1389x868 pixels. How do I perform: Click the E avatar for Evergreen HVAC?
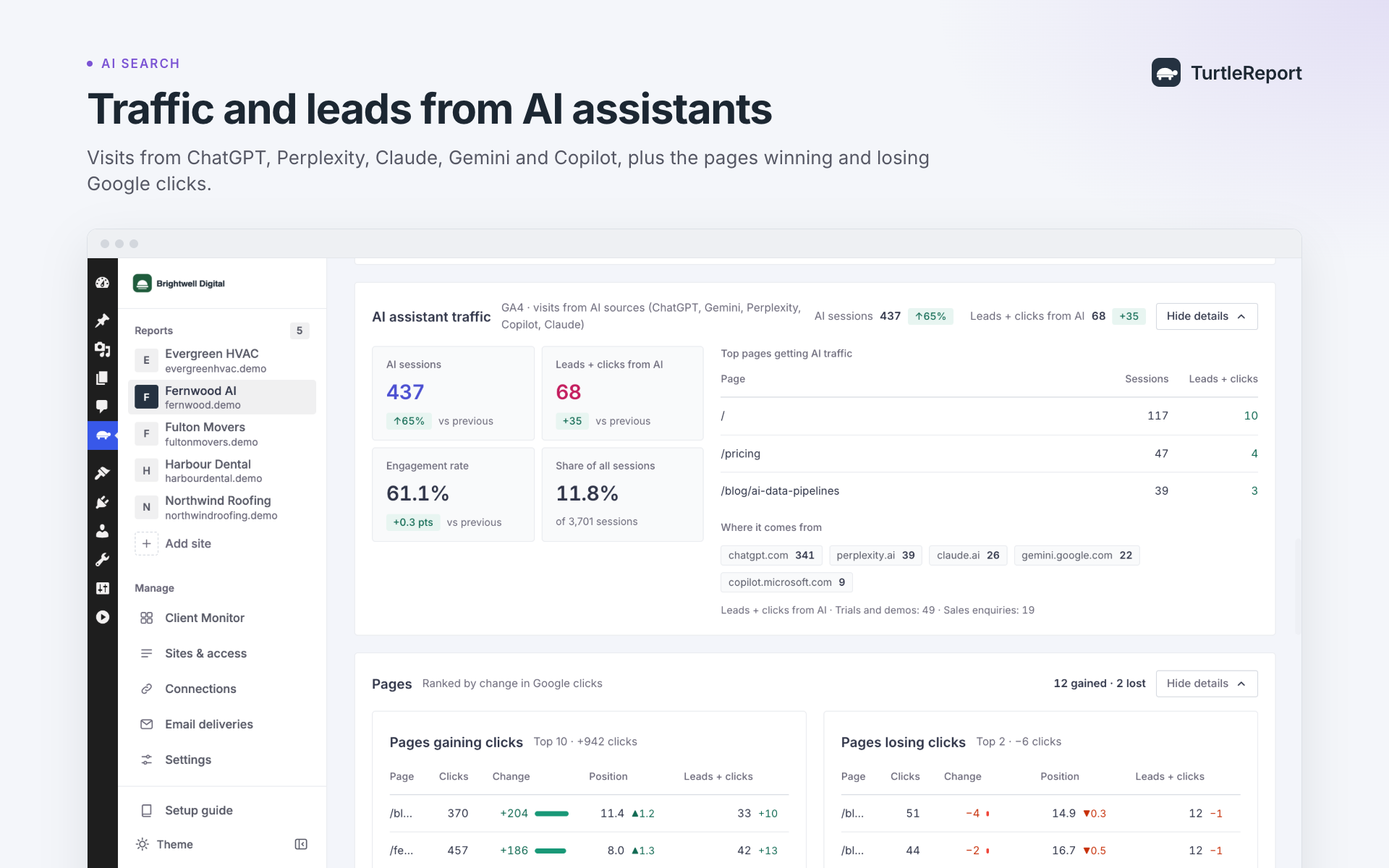[x=146, y=360]
